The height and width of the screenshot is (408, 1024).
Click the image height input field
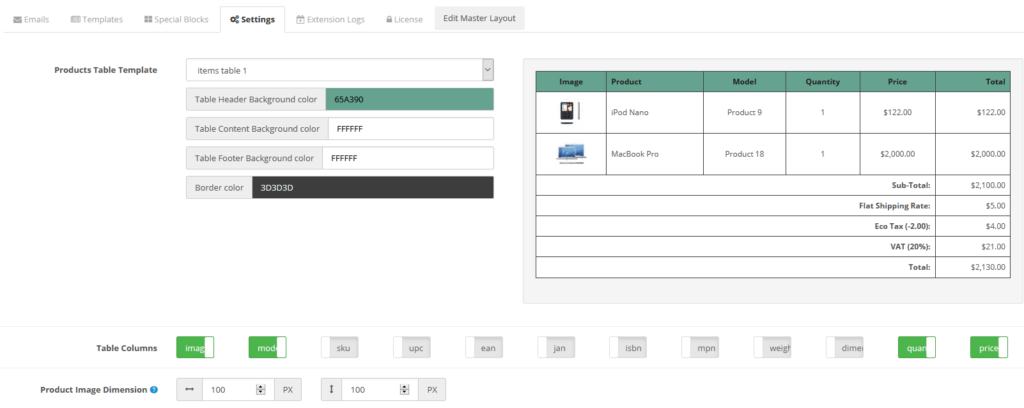[379, 390]
